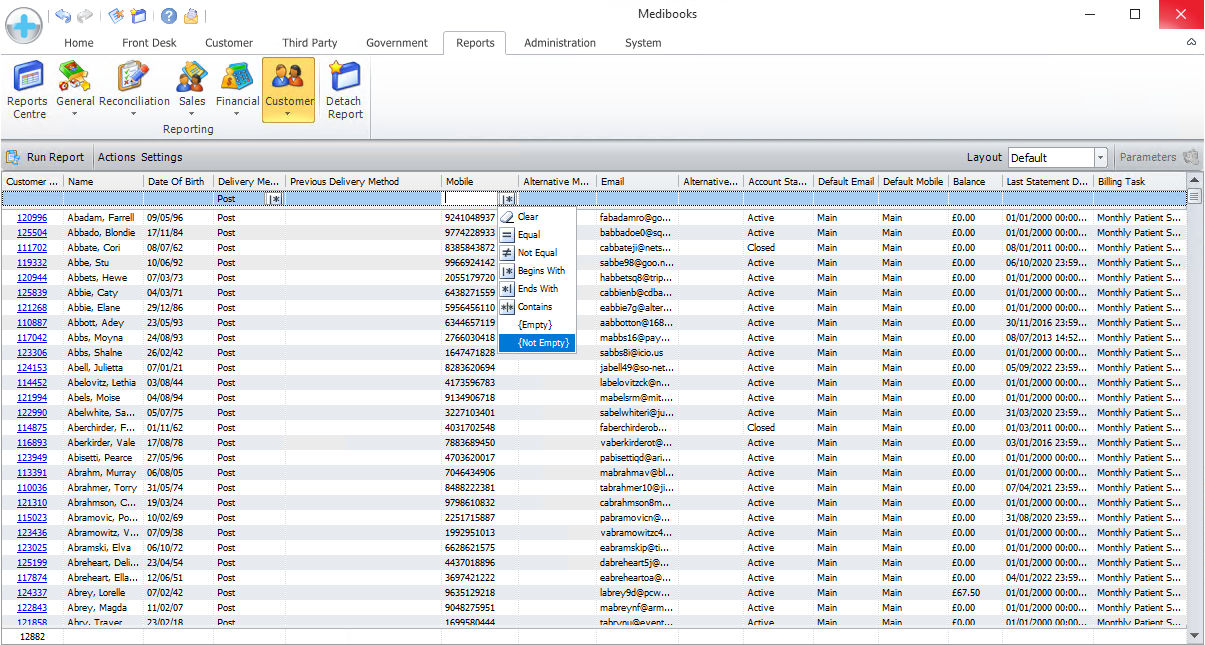The width and height of the screenshot is (1205, 645).
Task: Click the Run Report icon
Action: pos(14,157)
